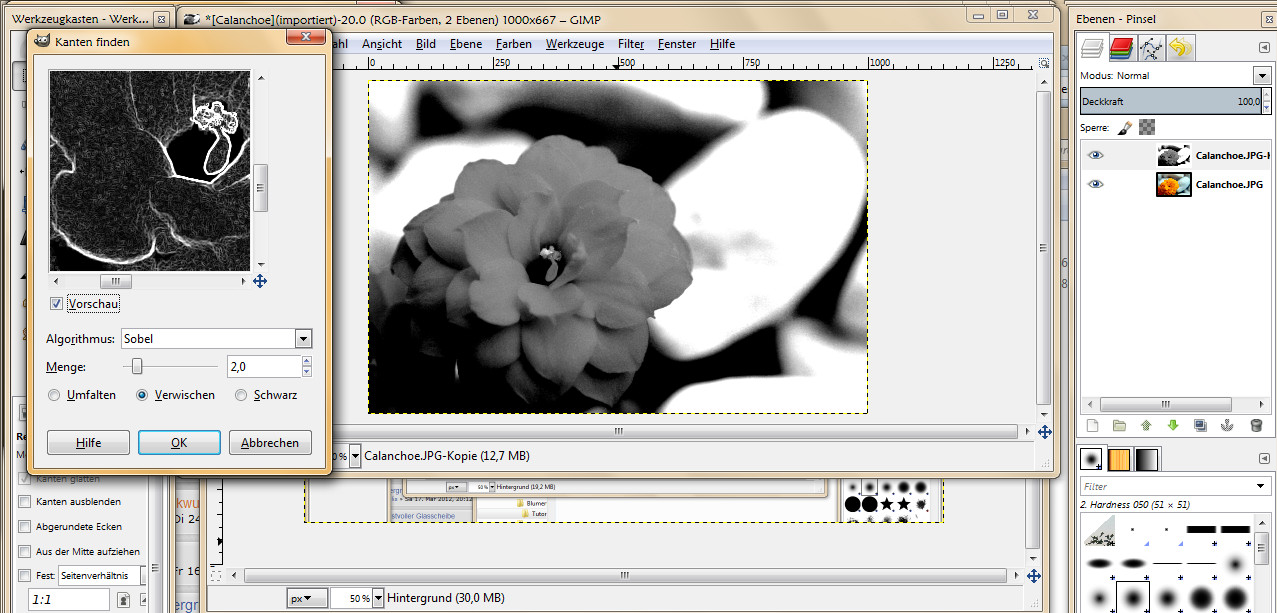1277x613 pixels.
Task: Select the orange flower Calanchoe.JPG layer thumbnail
Action: click(x=1173, y=184)
